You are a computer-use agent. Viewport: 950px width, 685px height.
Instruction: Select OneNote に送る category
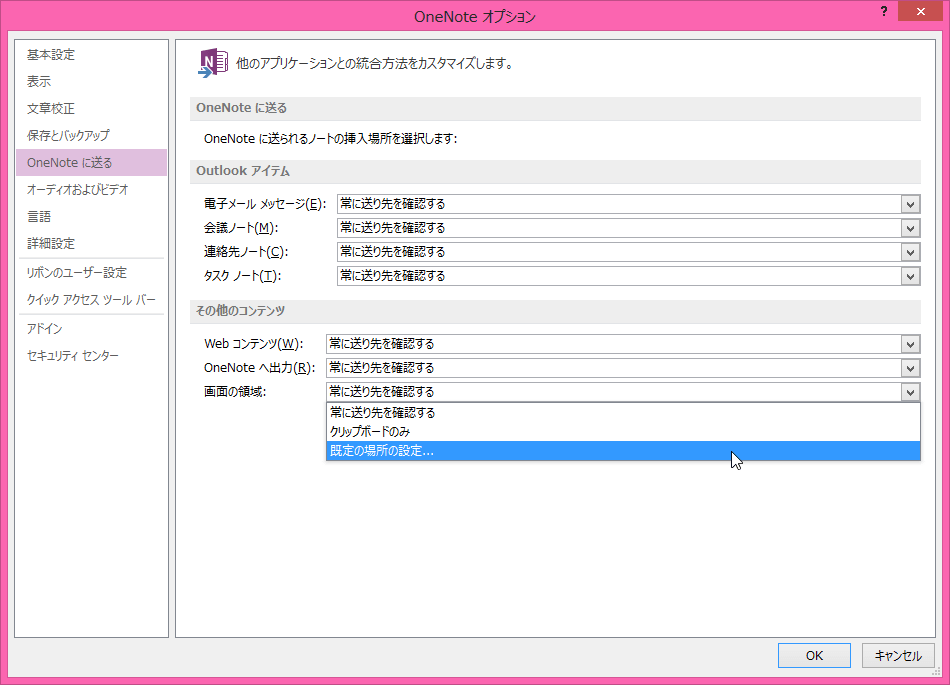(x=91, y=162)
